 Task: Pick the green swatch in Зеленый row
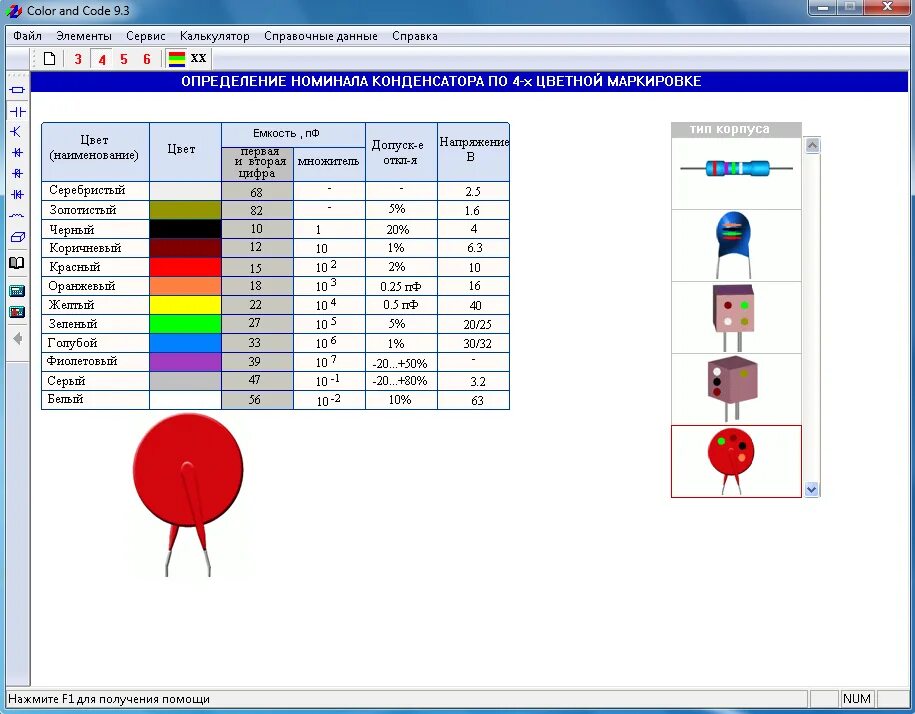coord(186,324)
